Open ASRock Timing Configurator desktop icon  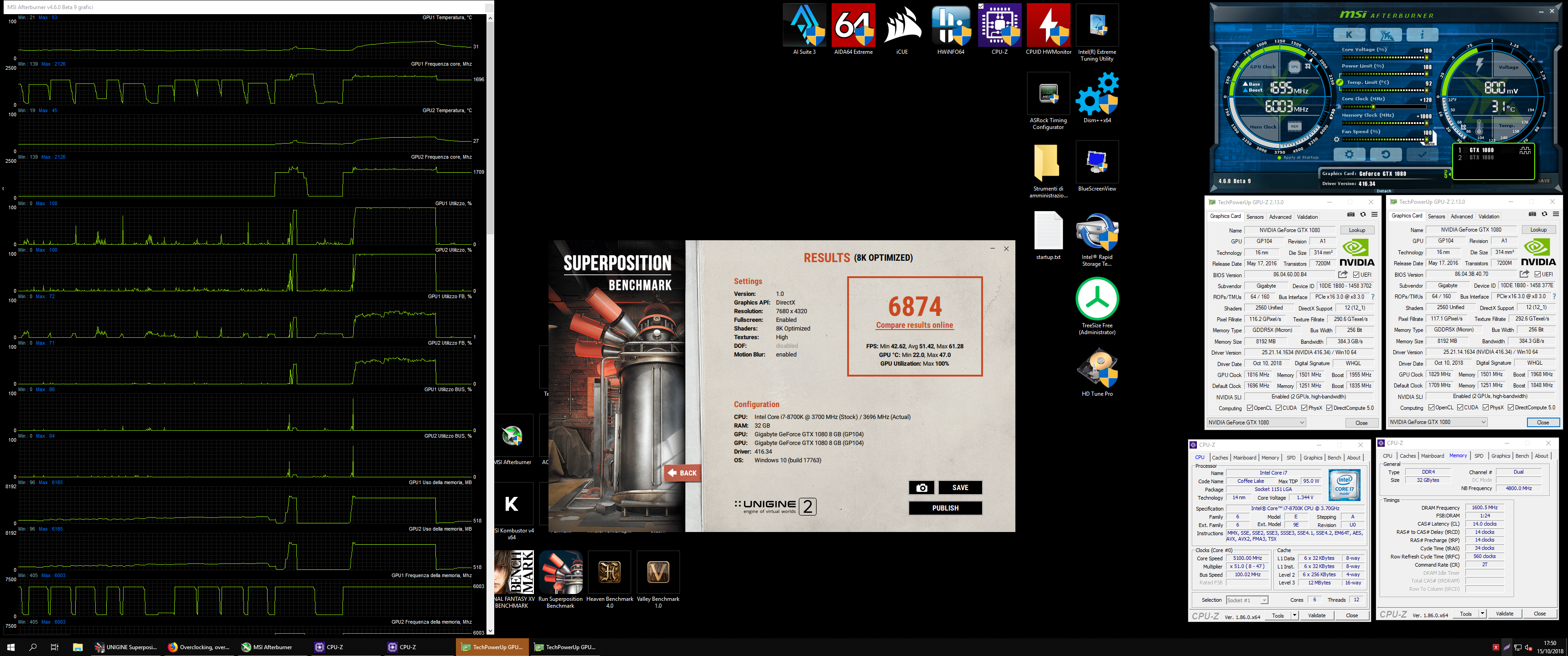(1048, 101)
